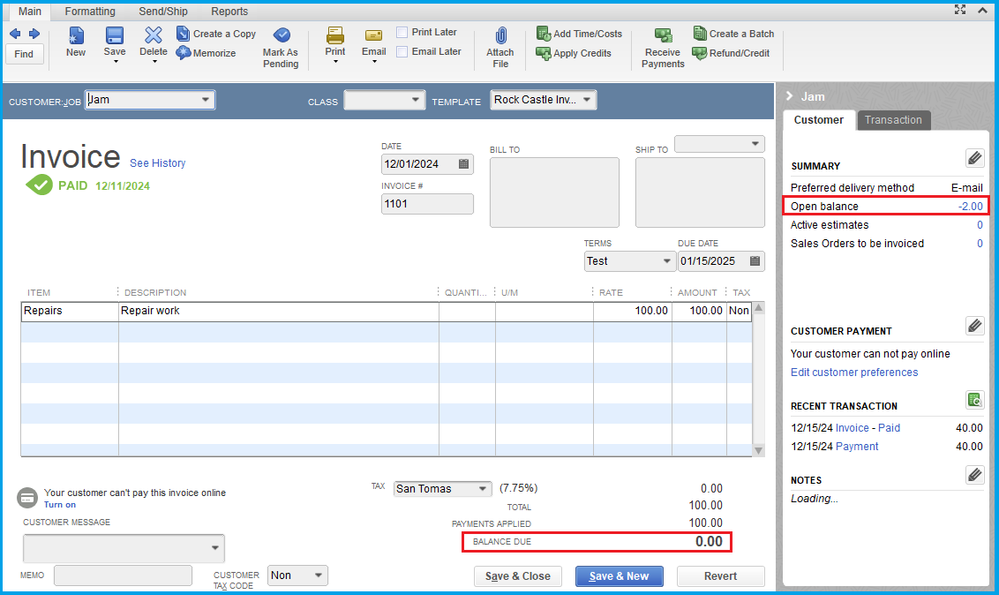Go to next invoice with forward arrow
The height and width of the screenshot is (595, 999).
[x=34, y=33]
